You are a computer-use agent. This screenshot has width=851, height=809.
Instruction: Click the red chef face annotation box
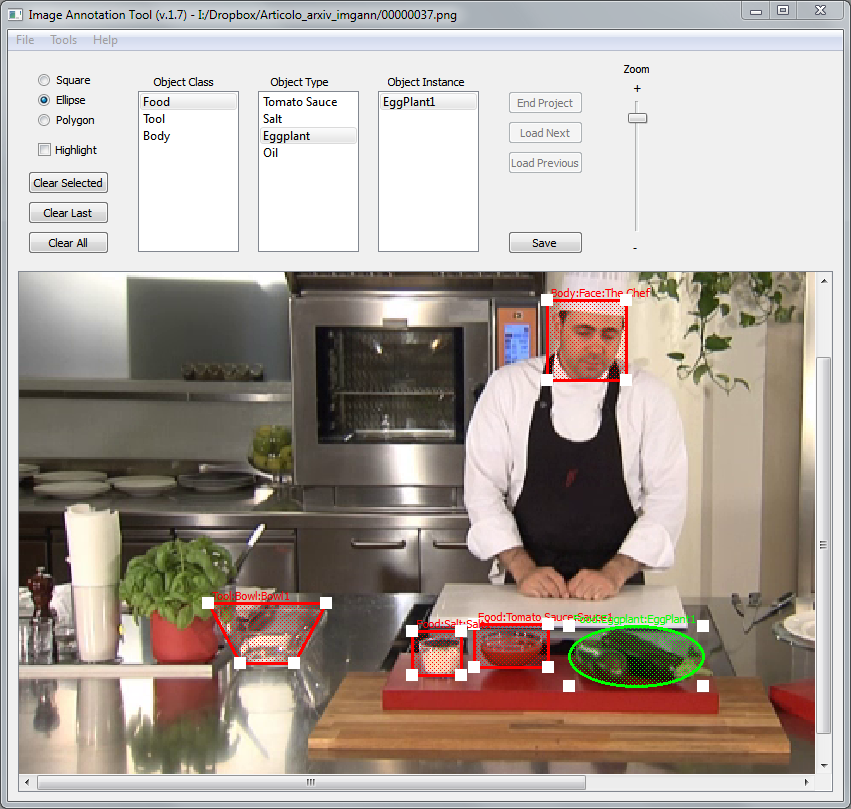(587, 341)
